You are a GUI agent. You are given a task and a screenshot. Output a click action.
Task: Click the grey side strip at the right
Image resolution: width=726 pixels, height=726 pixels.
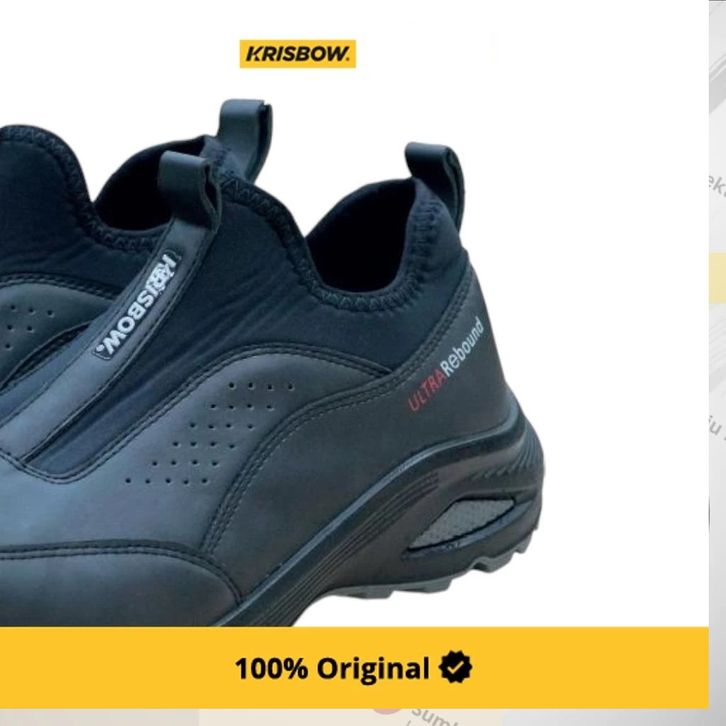click(717, 361)
